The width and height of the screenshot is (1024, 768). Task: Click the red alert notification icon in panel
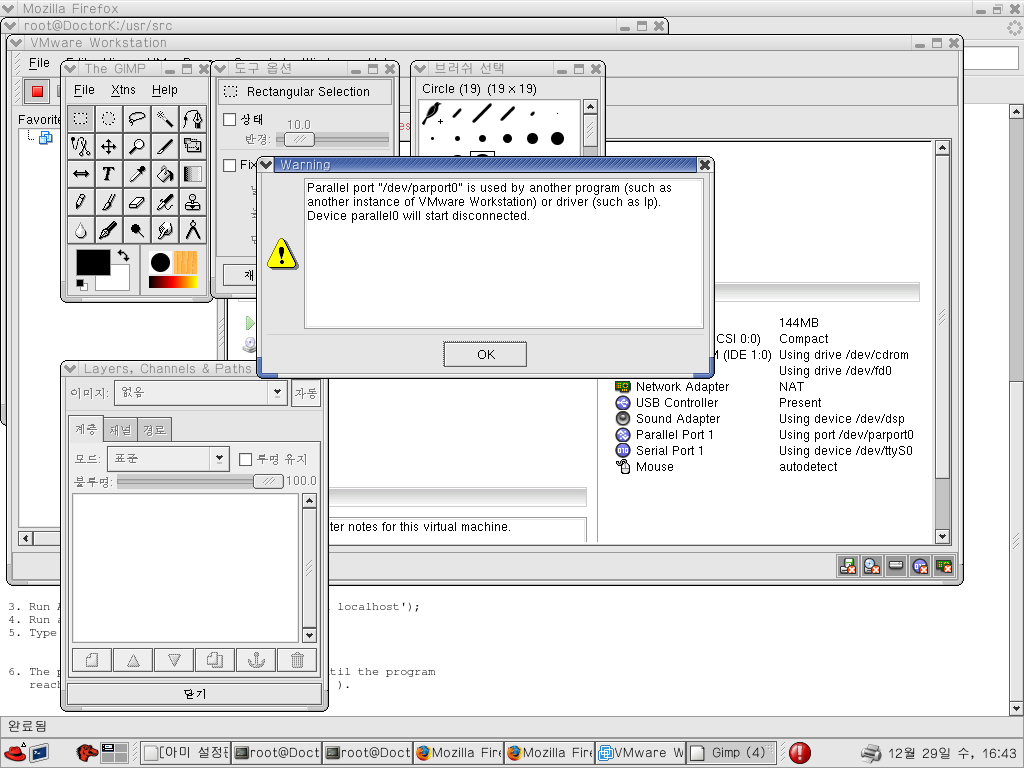pyautogui.click(x=799, y=753)
